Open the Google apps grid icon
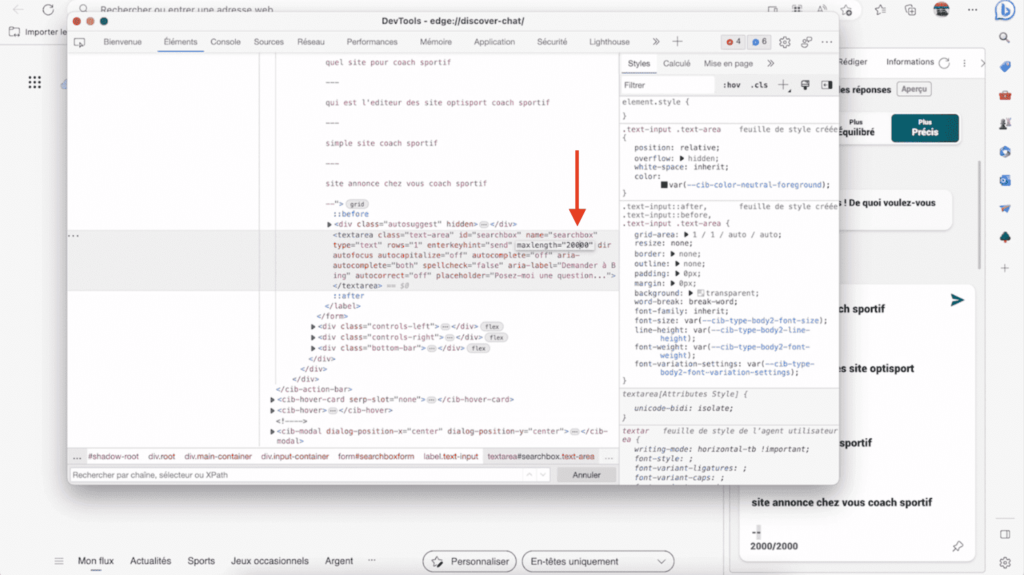The height and width of the screenshot is (575, 1024). point(35,82)
